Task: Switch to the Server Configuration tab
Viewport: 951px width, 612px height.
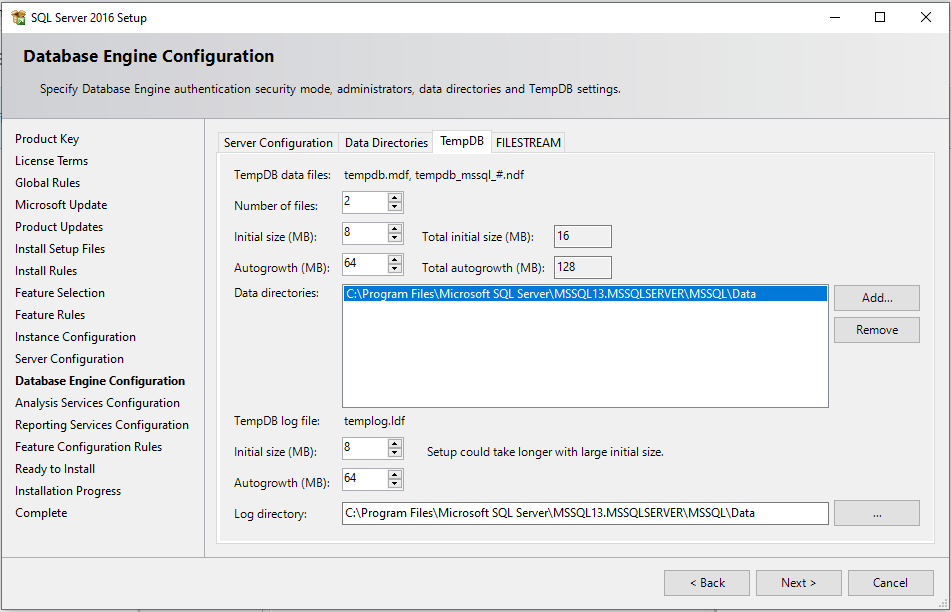Action: (x=278, y=143)
